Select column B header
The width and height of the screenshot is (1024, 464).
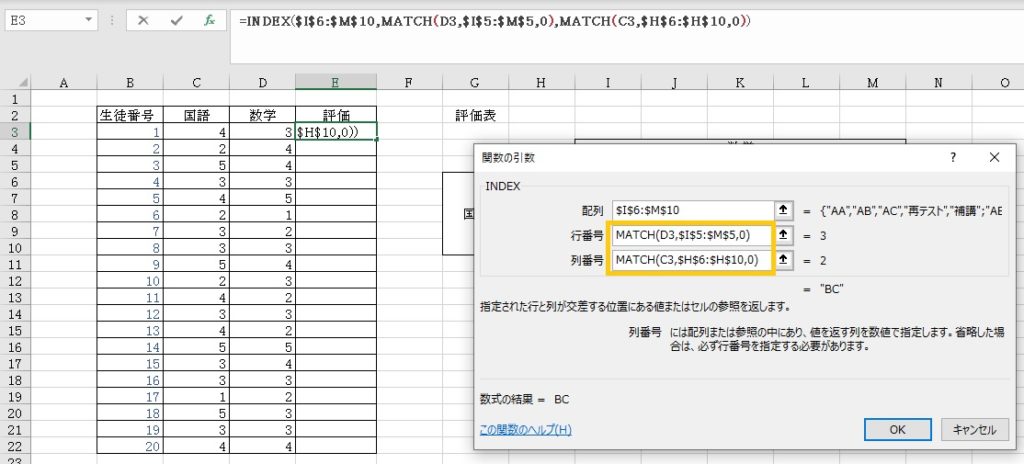(x=130, y=83)
